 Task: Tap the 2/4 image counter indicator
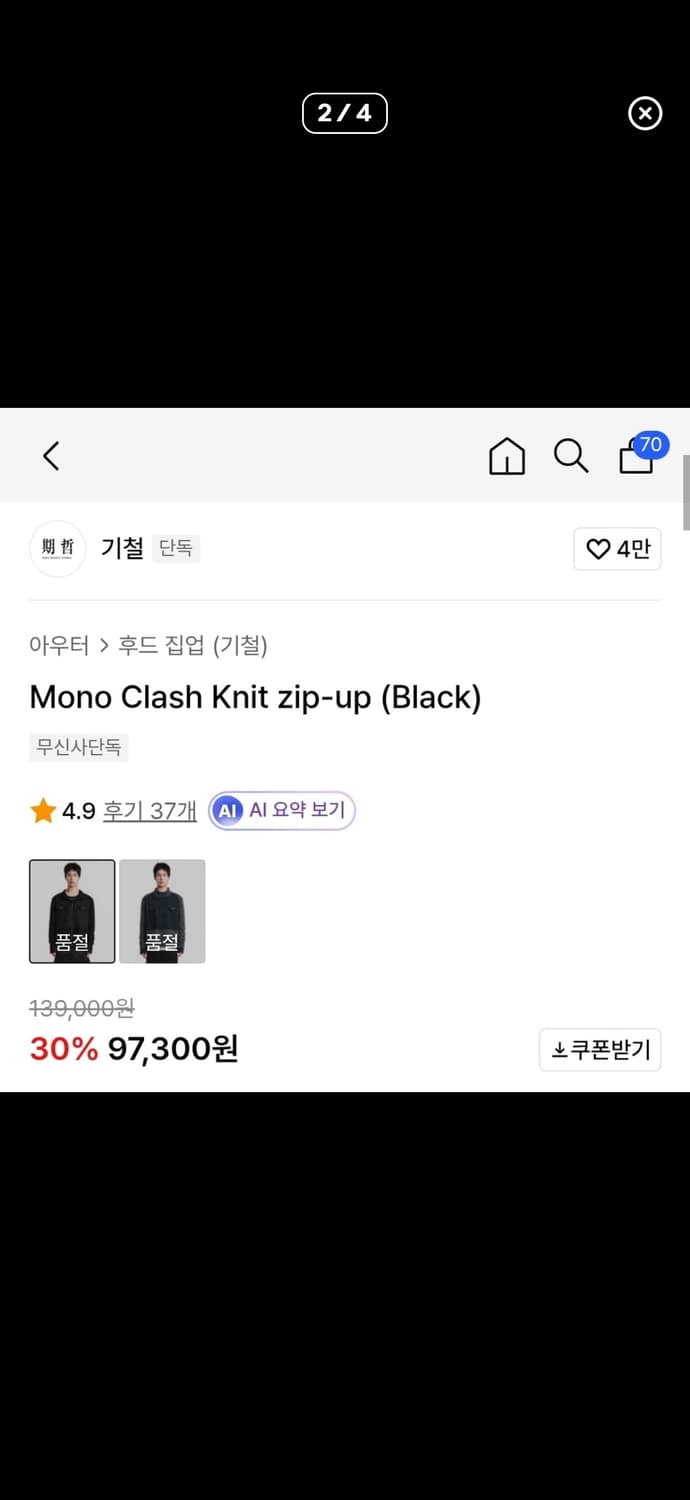point(345,113)
